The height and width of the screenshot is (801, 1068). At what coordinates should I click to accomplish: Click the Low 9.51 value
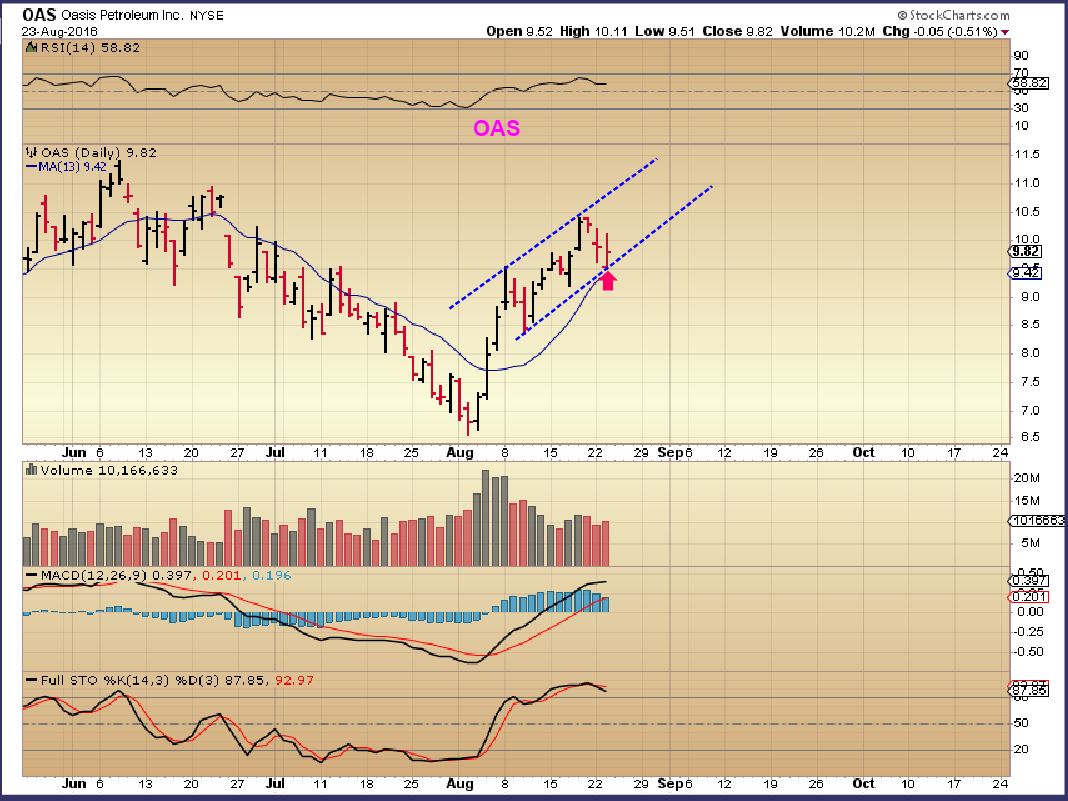click(x=664, y=31)
